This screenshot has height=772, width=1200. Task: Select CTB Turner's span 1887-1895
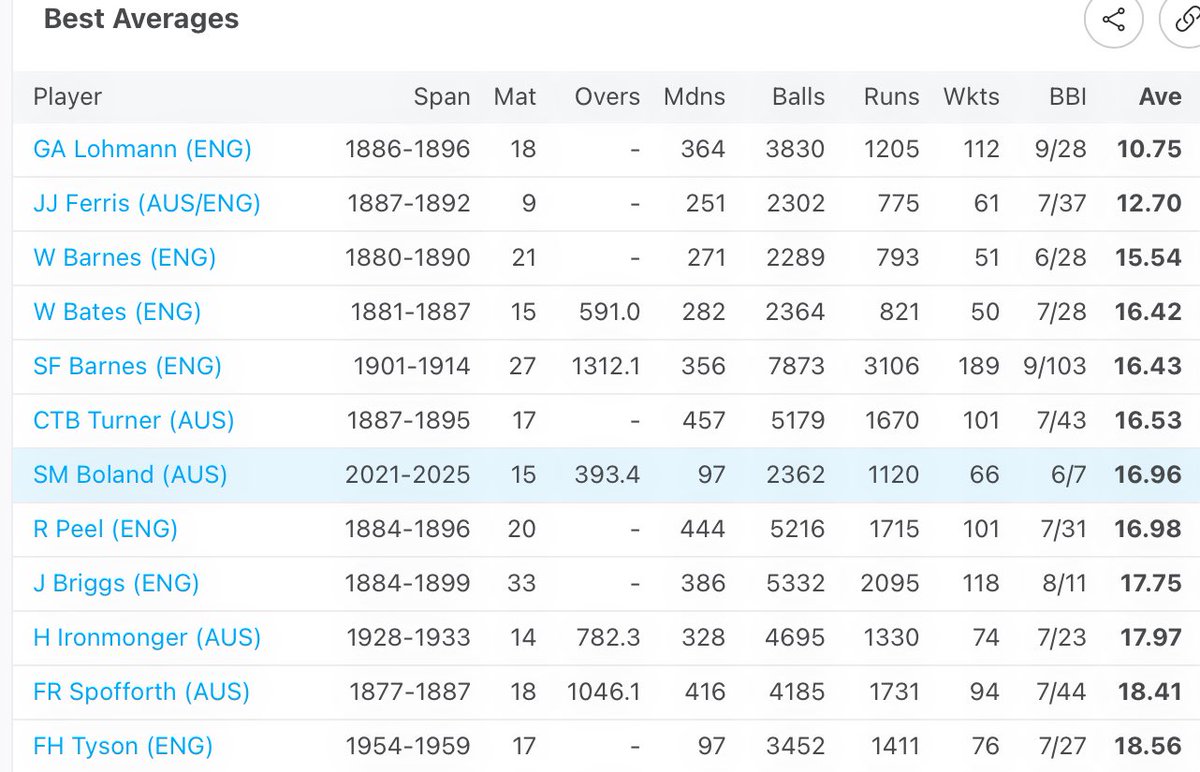[x=408, y=420]
